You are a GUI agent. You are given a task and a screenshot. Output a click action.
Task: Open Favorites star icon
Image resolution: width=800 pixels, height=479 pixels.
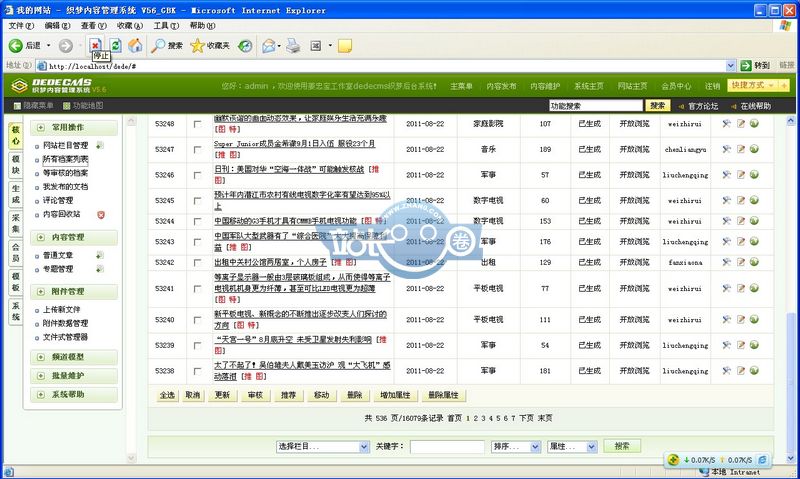point(197,46)
